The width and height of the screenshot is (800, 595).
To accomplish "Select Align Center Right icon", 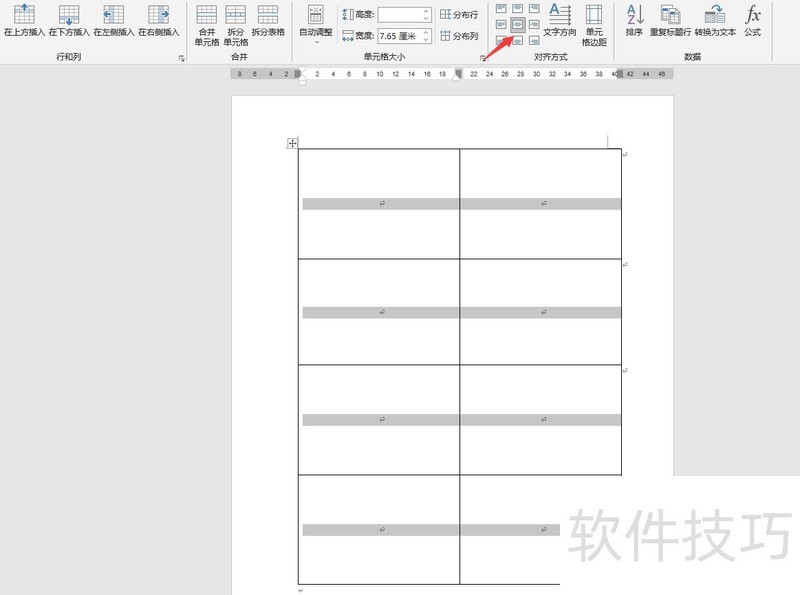I will [x=534, y=24].
